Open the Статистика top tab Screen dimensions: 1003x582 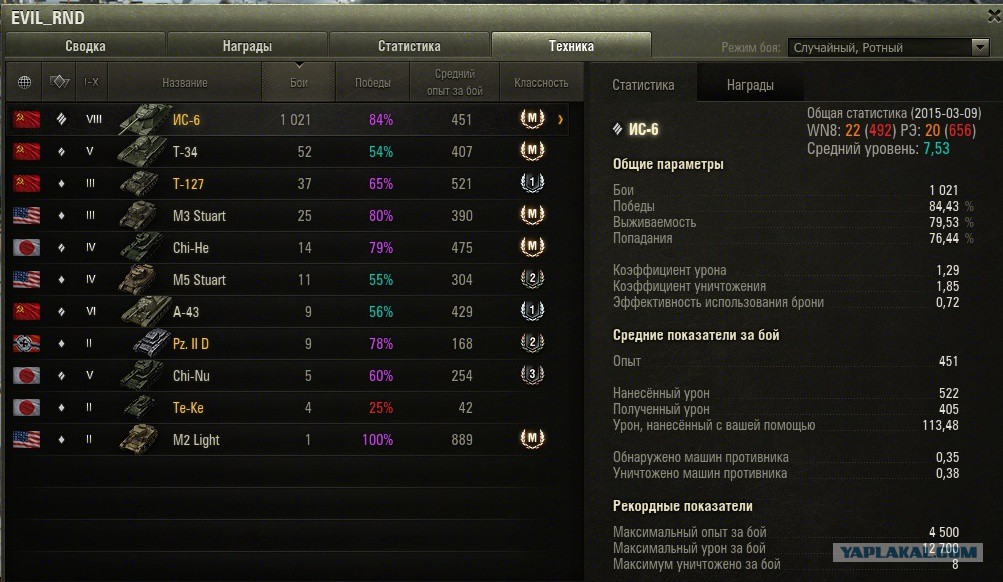coord(409,46)
